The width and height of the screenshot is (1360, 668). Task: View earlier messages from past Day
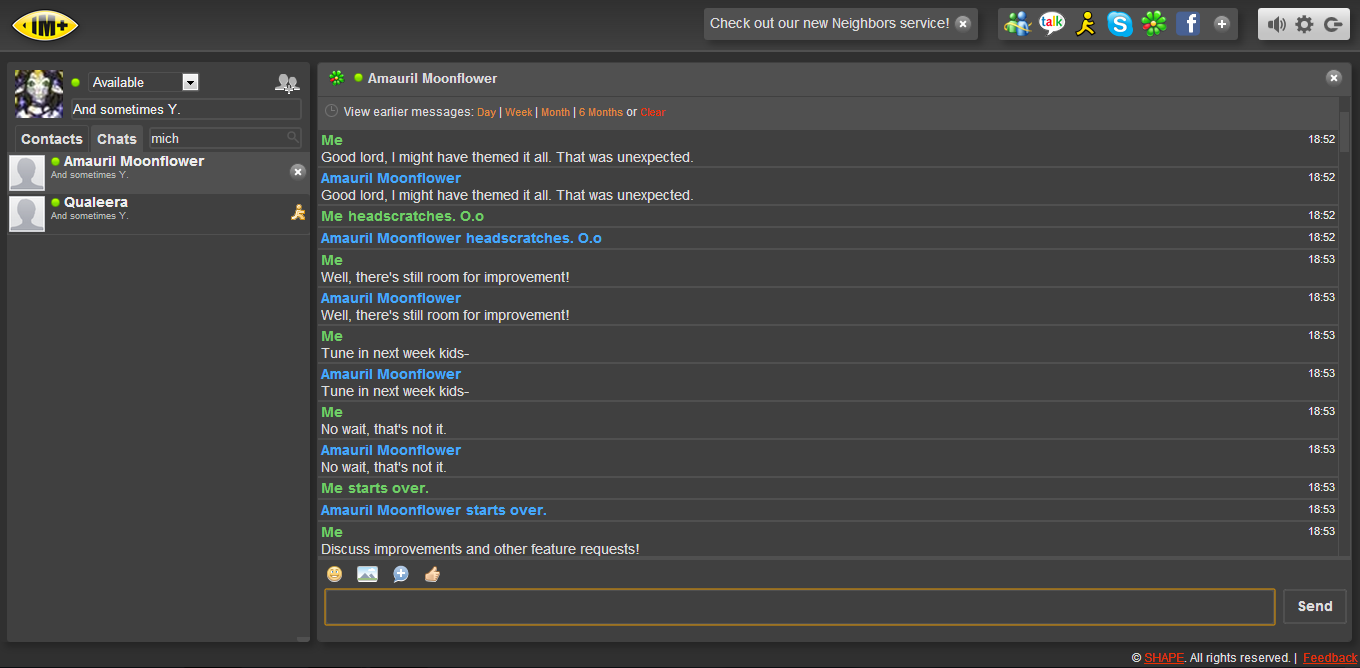click(x=486, y=112)
